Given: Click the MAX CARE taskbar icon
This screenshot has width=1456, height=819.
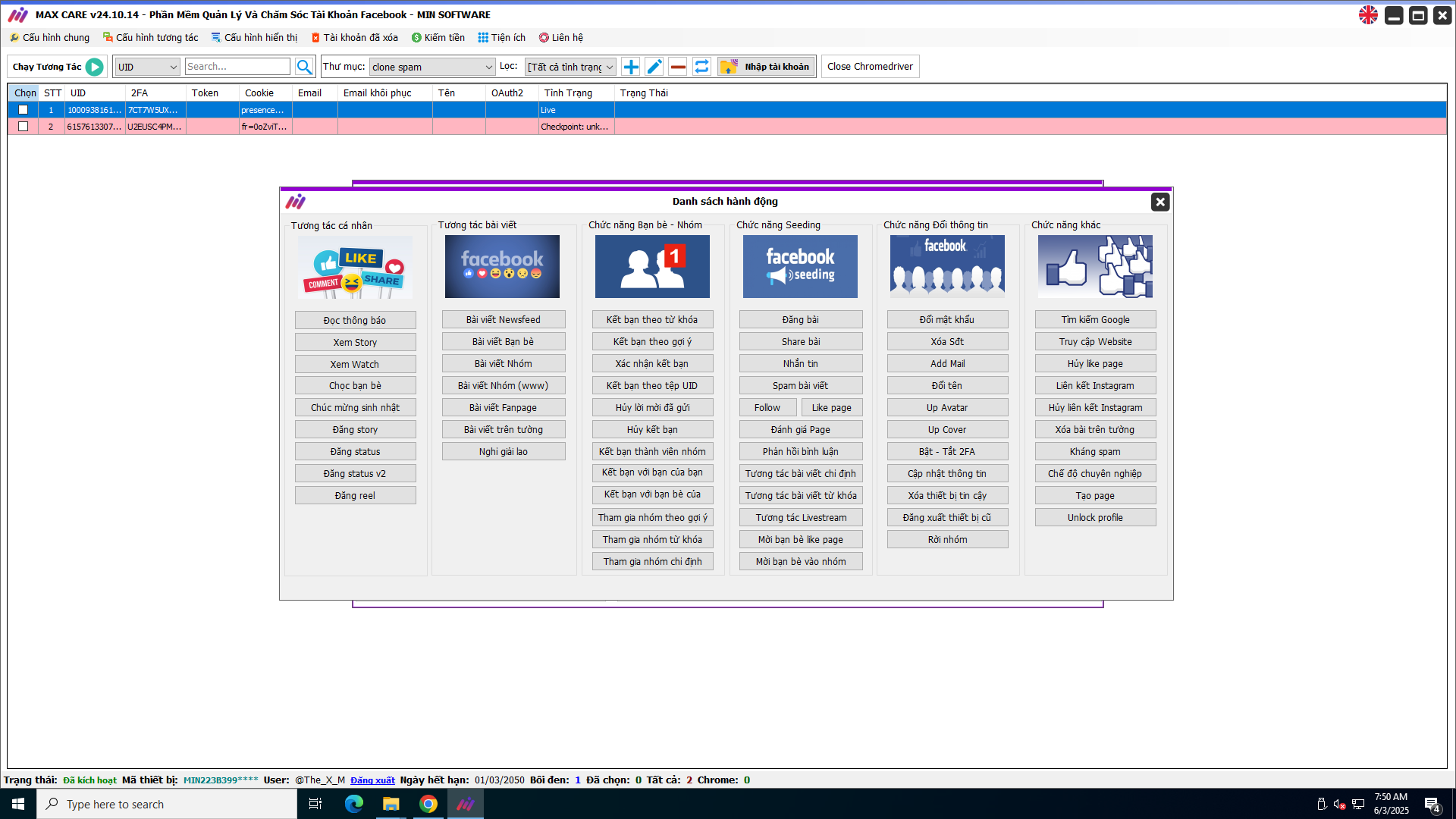Looking at the screenshot, I should [x=465, y=804].
